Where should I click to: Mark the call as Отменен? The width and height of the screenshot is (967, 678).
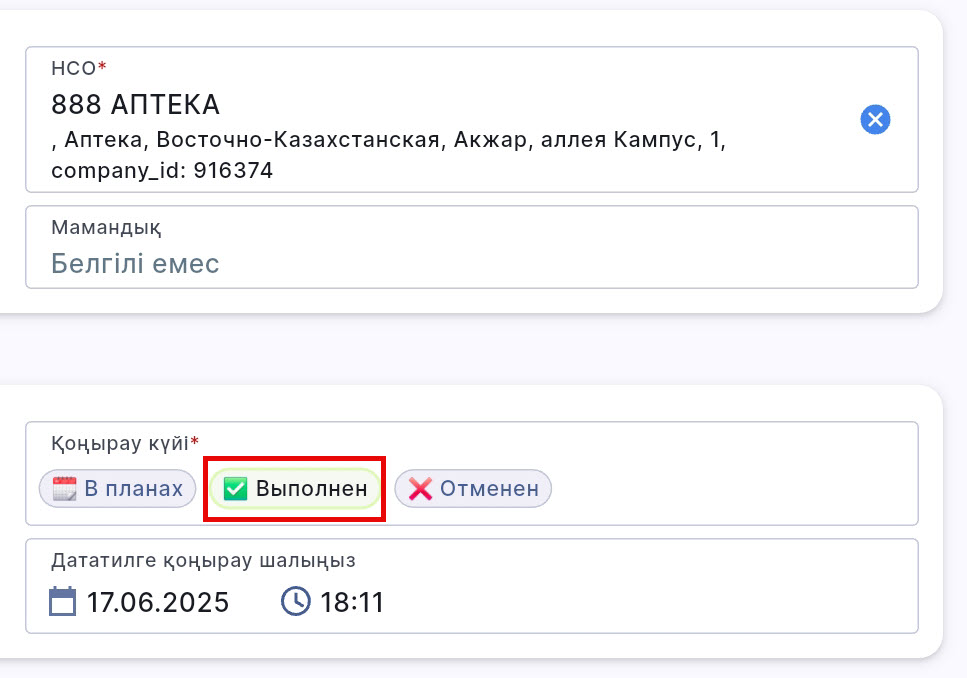click(x=473, y=489)
